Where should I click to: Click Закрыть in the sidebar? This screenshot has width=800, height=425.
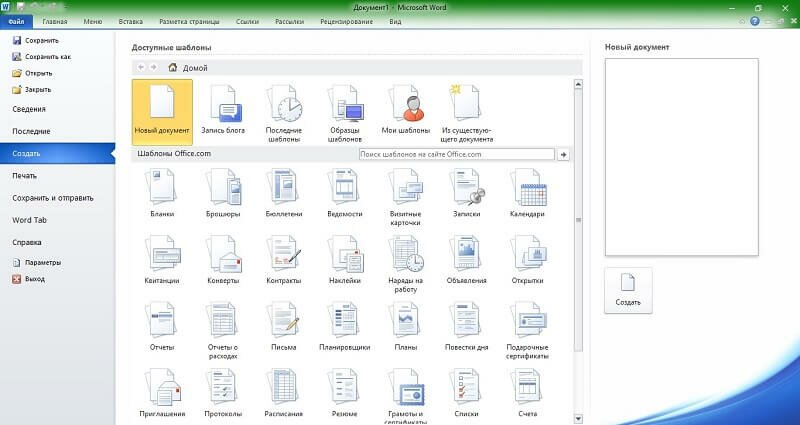click(x=32, y=89)
